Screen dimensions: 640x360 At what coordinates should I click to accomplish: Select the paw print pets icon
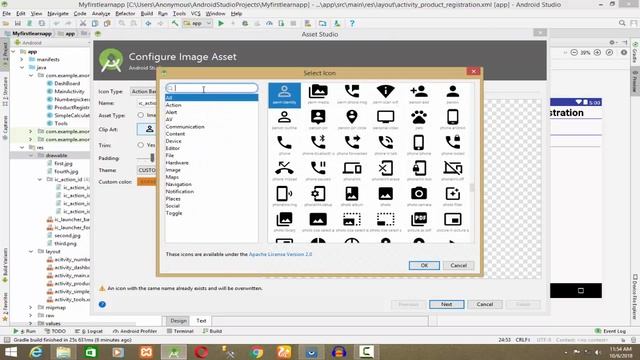click(x=419, y=118)
